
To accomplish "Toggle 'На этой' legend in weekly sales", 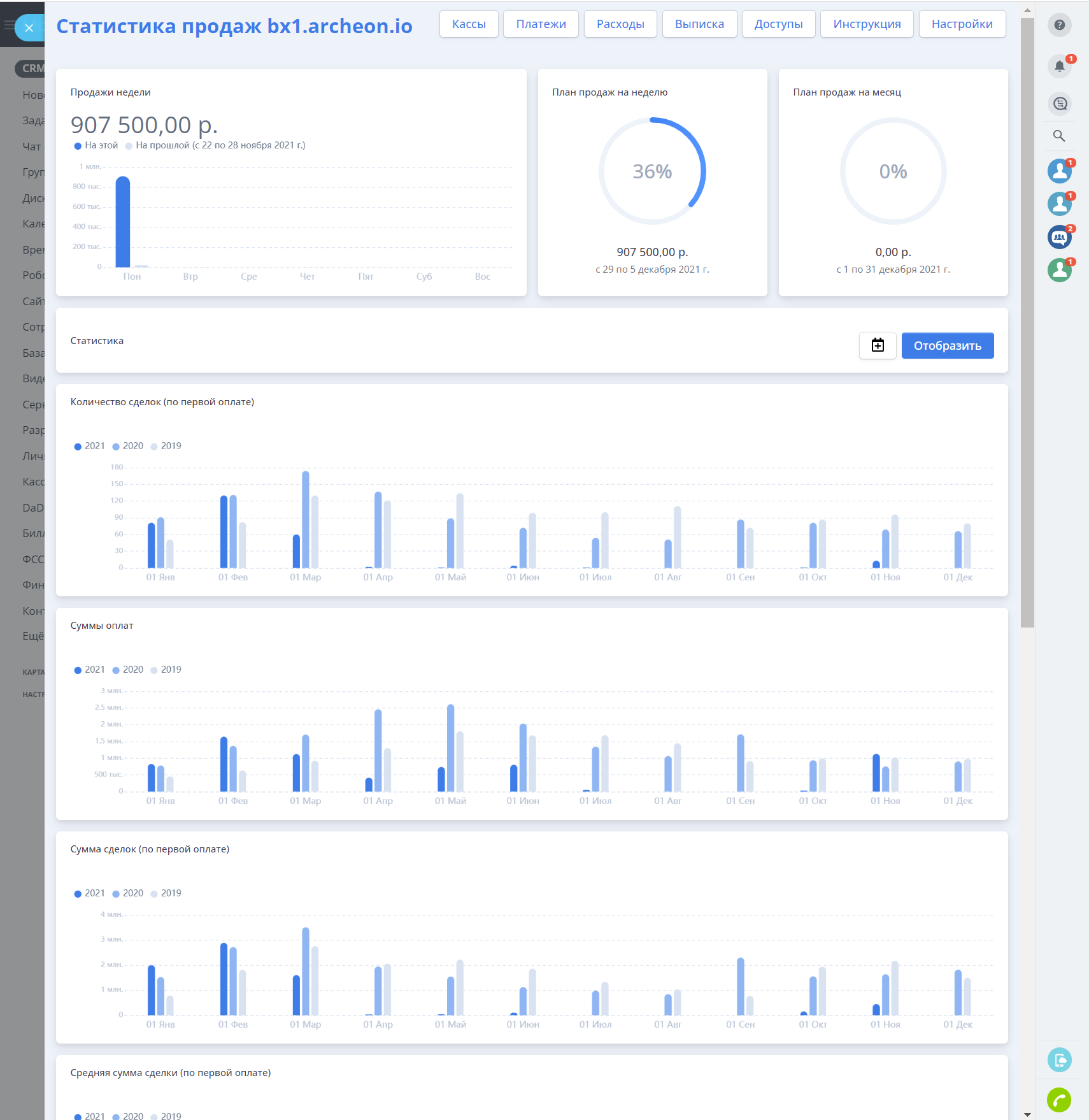I will tap(96, 145).
